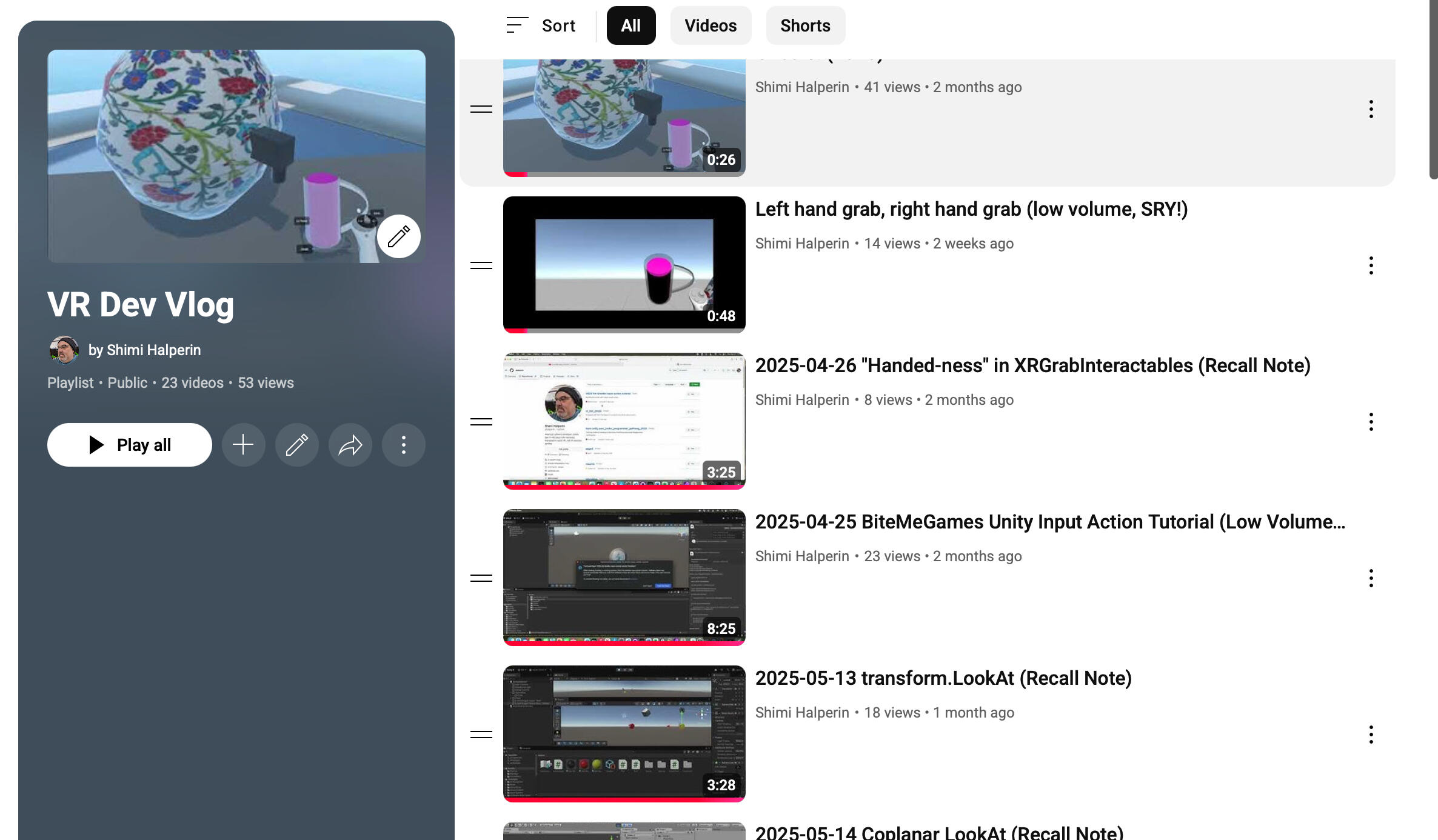1438x840 pixels.
Task: Open playlist more options menu
Action: coord(403,445)
